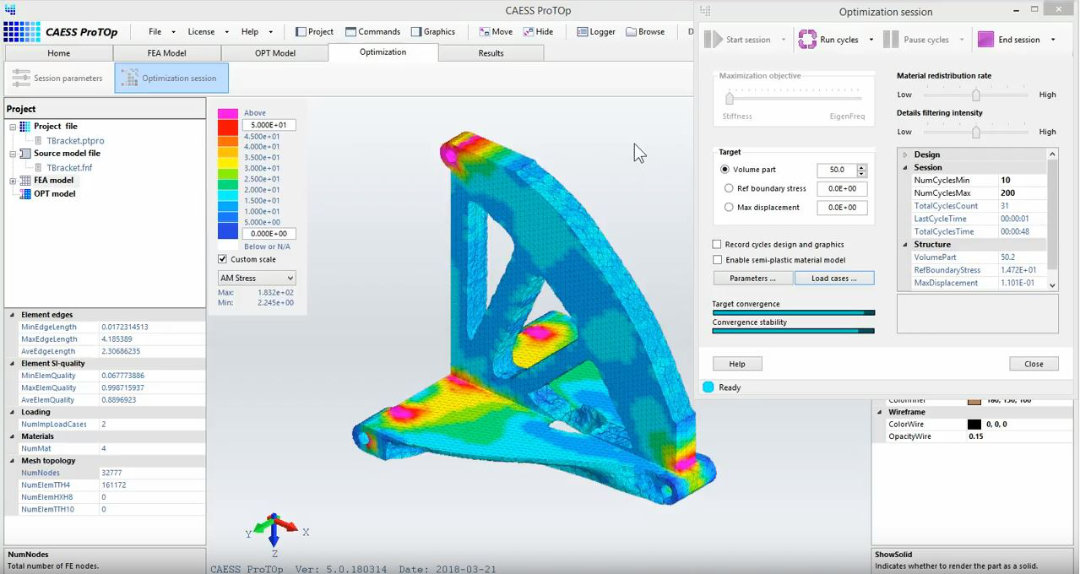Switch to the Results tab

(490, 53)
